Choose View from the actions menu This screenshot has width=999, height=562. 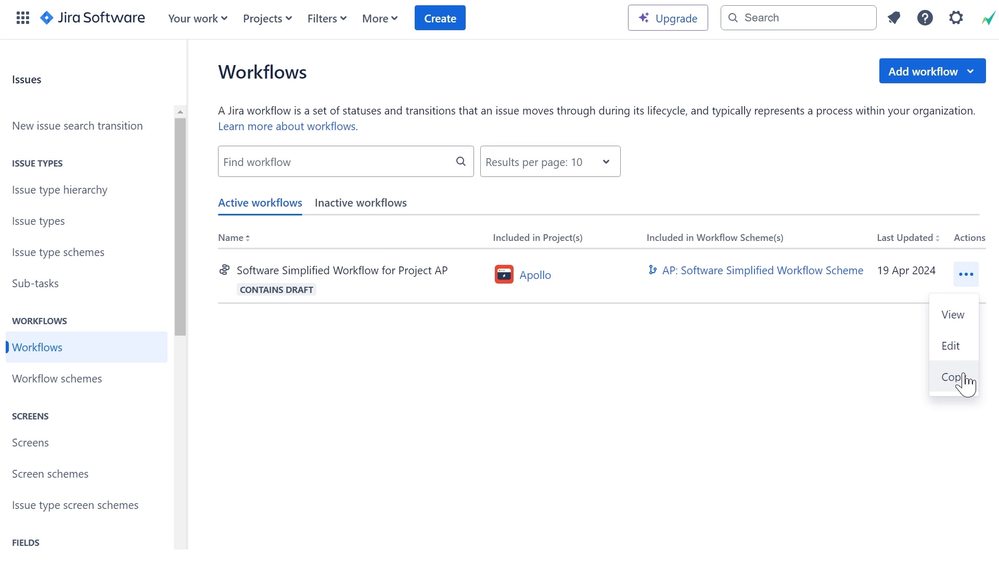click(x=953, y=314)
